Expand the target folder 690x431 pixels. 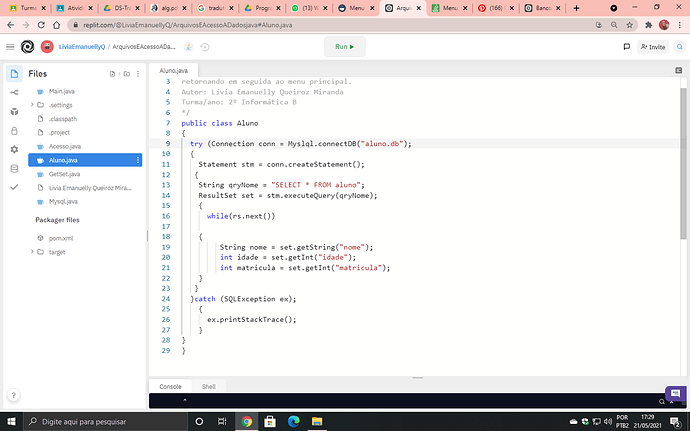[x=32, y=252]
